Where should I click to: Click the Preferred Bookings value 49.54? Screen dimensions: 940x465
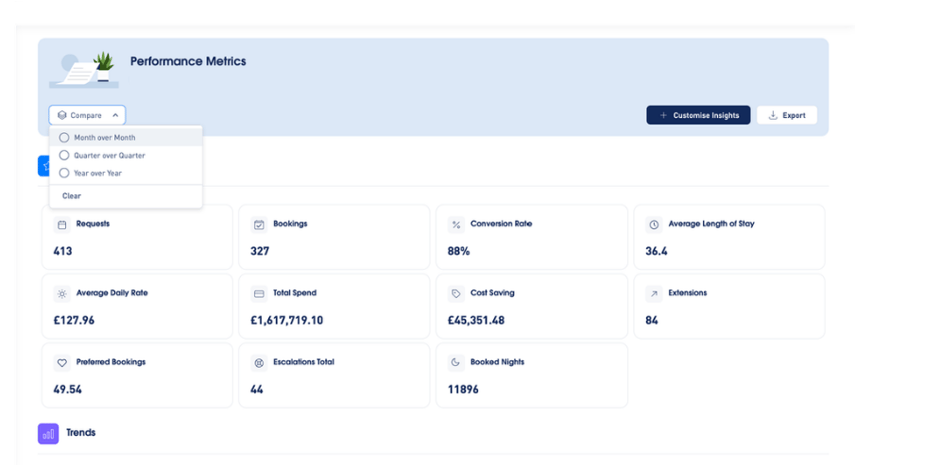point(67,389)
